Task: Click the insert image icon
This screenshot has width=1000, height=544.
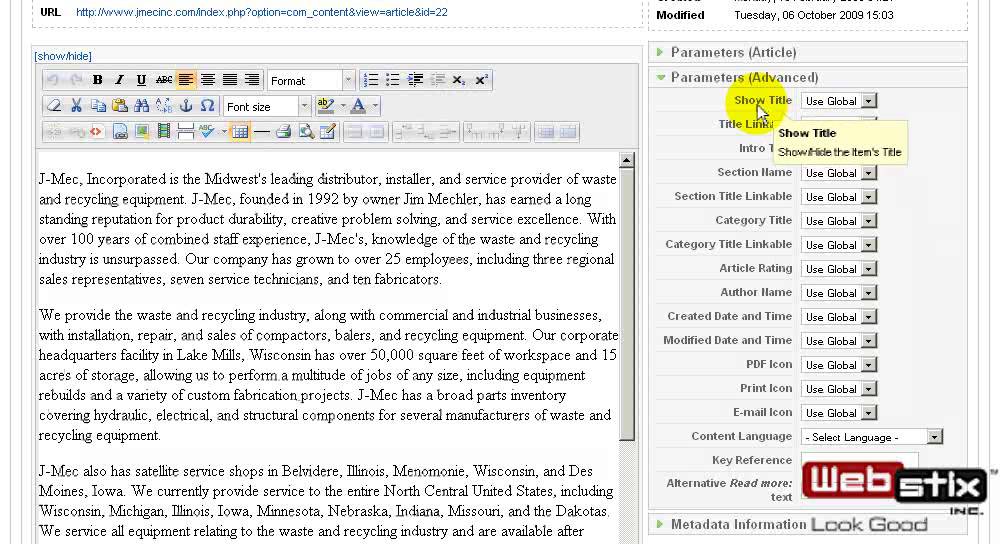Action: click(142, 132)
